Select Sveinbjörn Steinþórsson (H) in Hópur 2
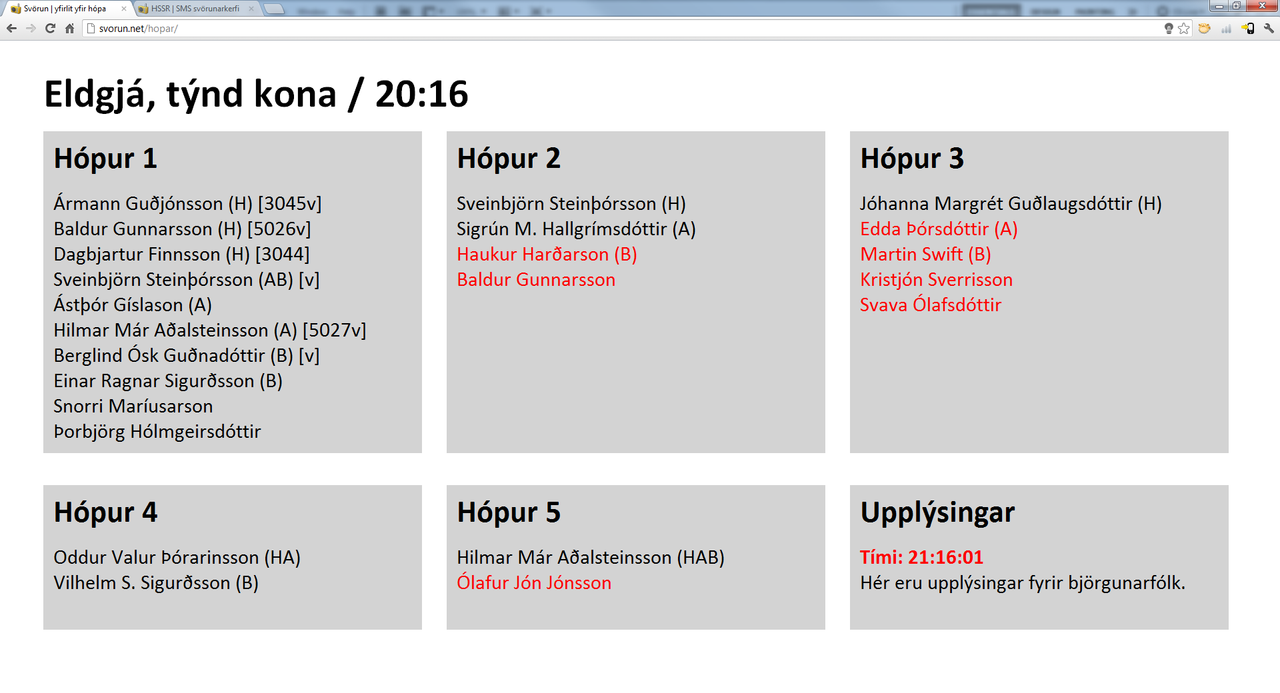1280x693 pixels. pyautogui.click(x=571, y=204)
